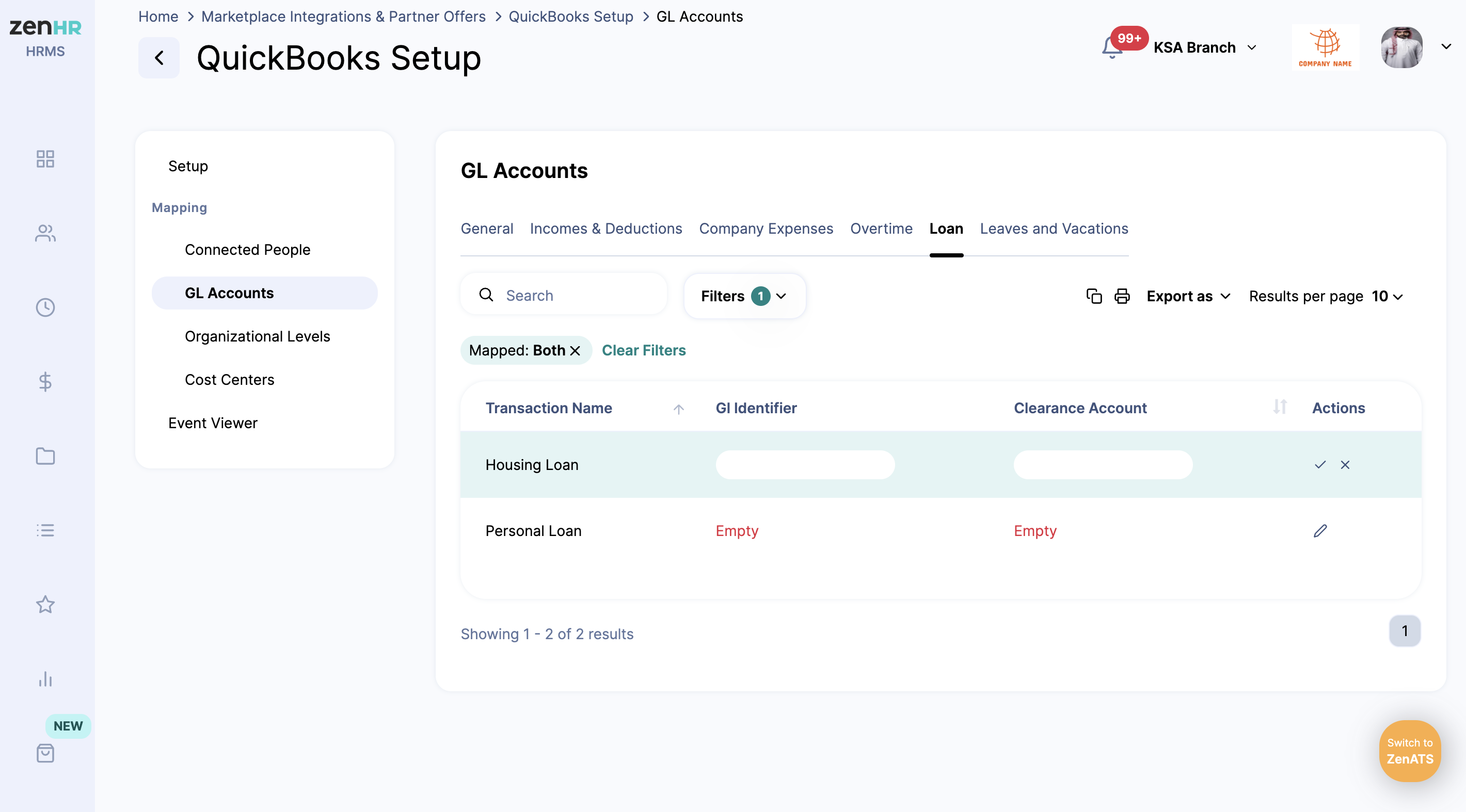The image size is (1466, 812).
Task: Print the GL Accounts table
Action: tap(1122, 296)
